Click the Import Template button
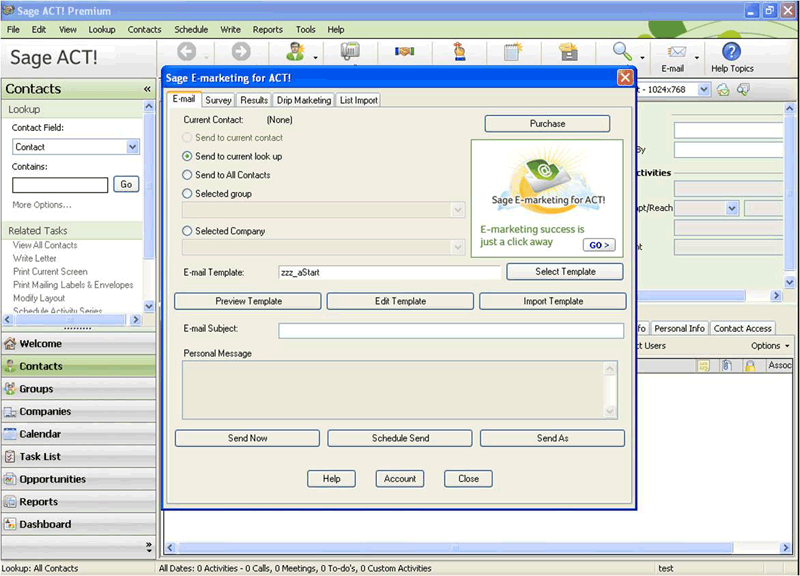 (553, 302)
